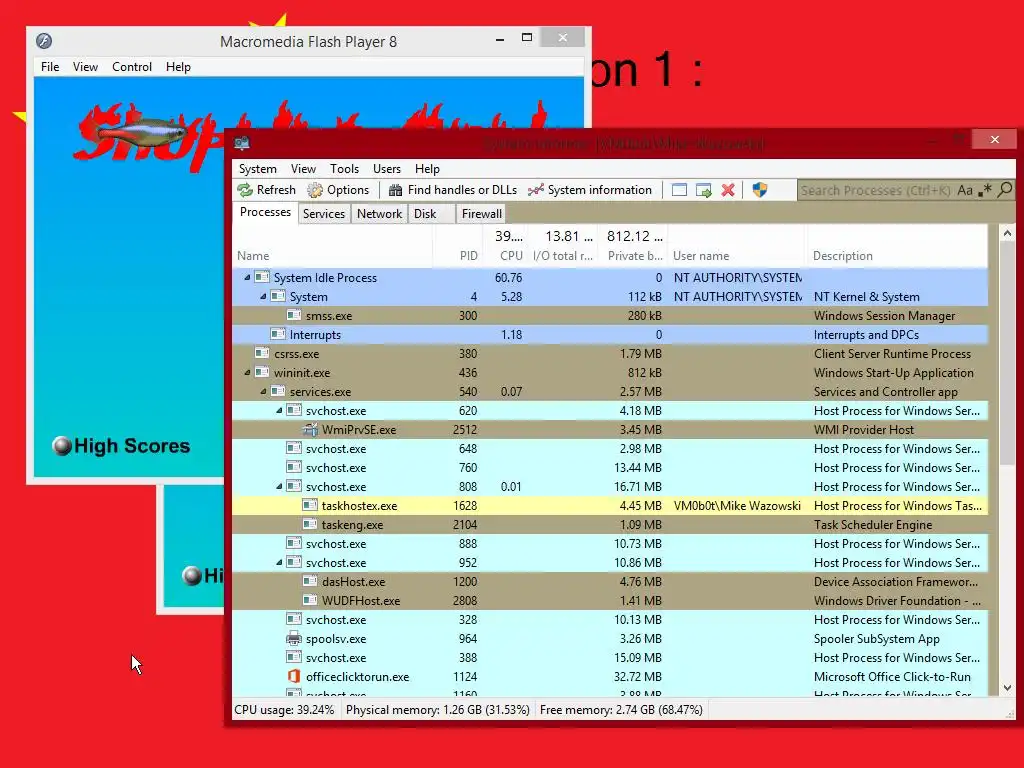Toggle regex search option icon

click(985, 190)
